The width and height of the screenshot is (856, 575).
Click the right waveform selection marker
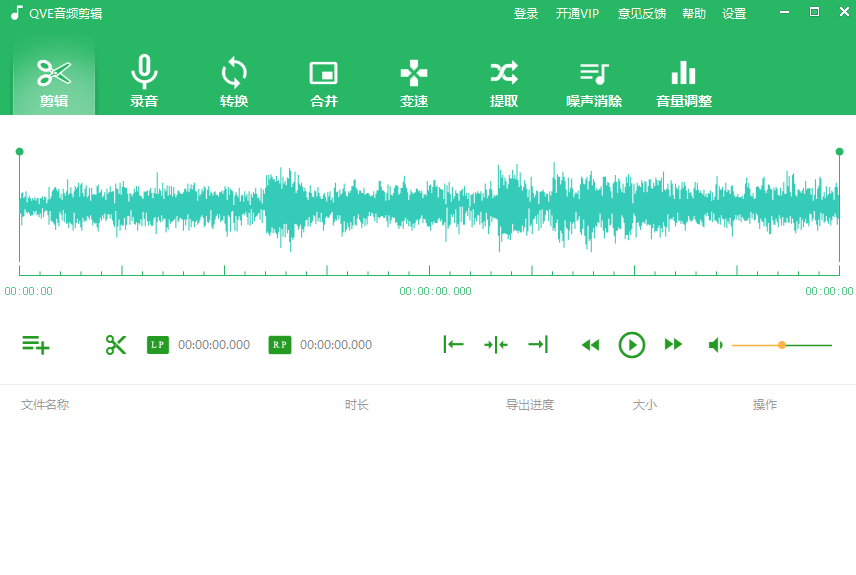pyautogui.click(x=840, y=151)
